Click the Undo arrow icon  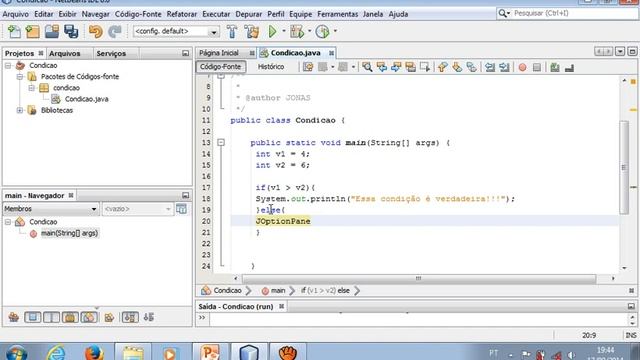[x=96, y=31]
